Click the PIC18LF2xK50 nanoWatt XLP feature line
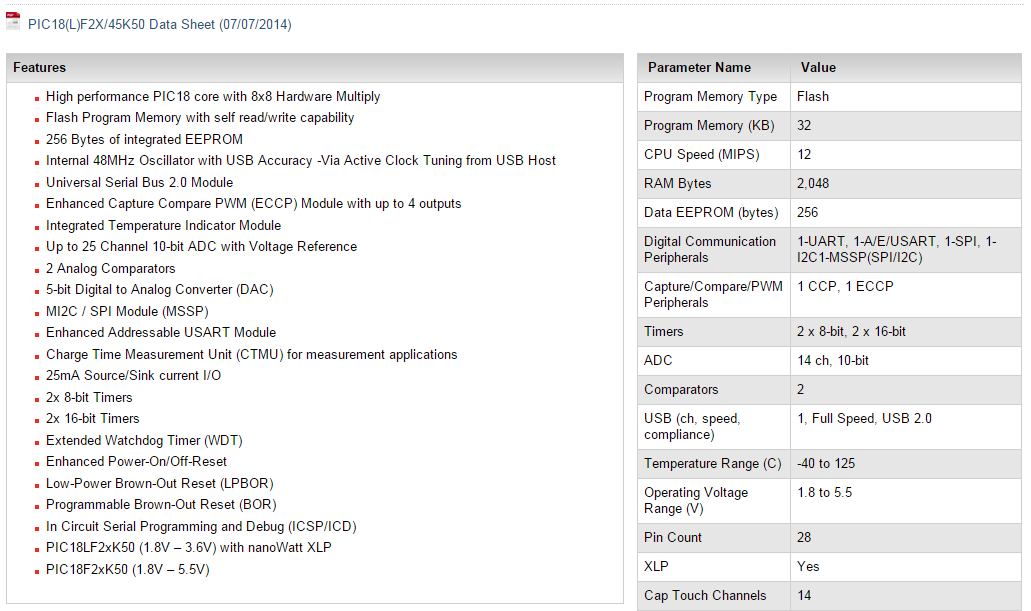Image resolution: width=1031 pixels, height=611 pixels. coord(189,547)
